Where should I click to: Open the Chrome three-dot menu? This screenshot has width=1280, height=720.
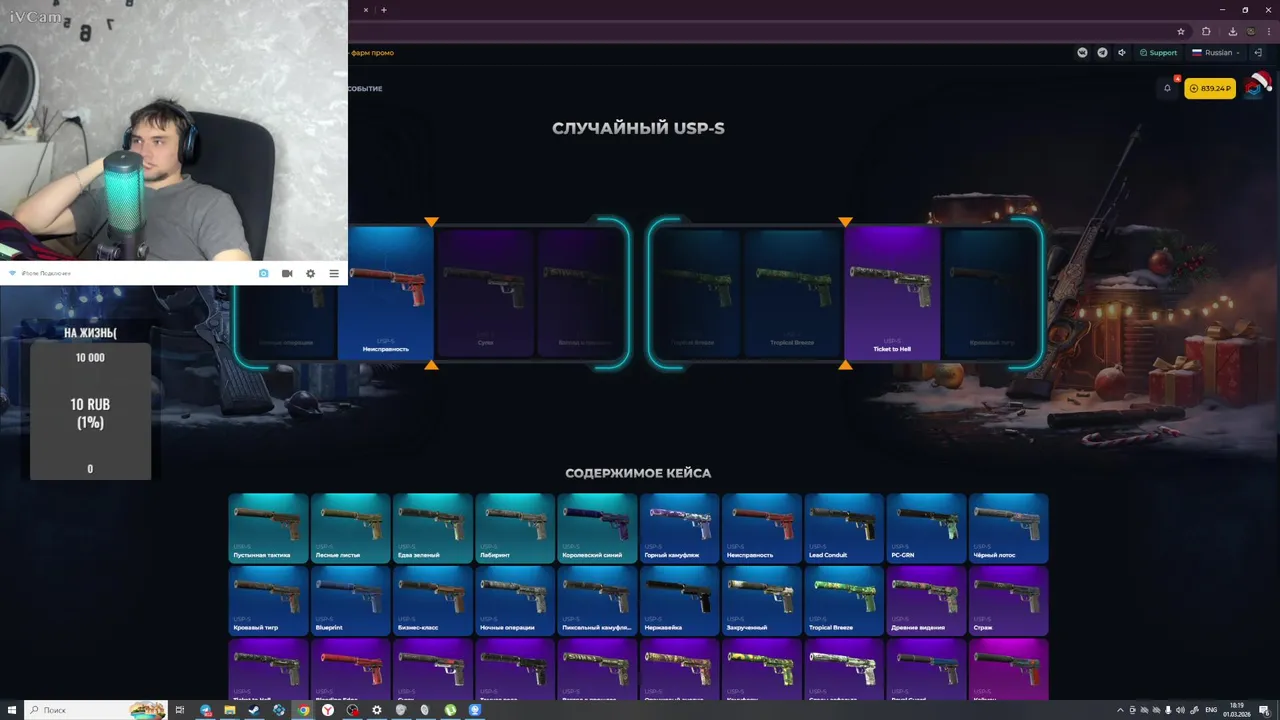1270,31
